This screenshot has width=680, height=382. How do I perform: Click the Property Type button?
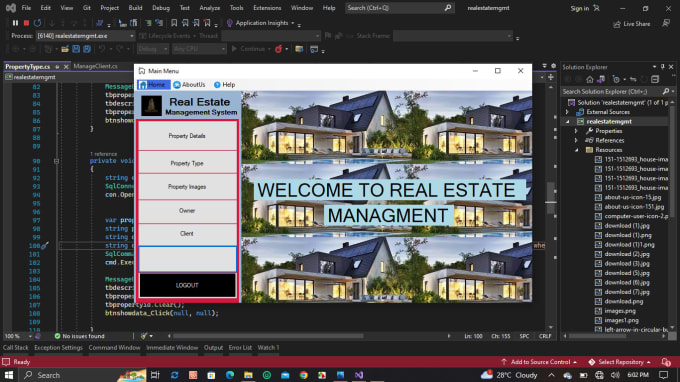click(x=187, y=163)
